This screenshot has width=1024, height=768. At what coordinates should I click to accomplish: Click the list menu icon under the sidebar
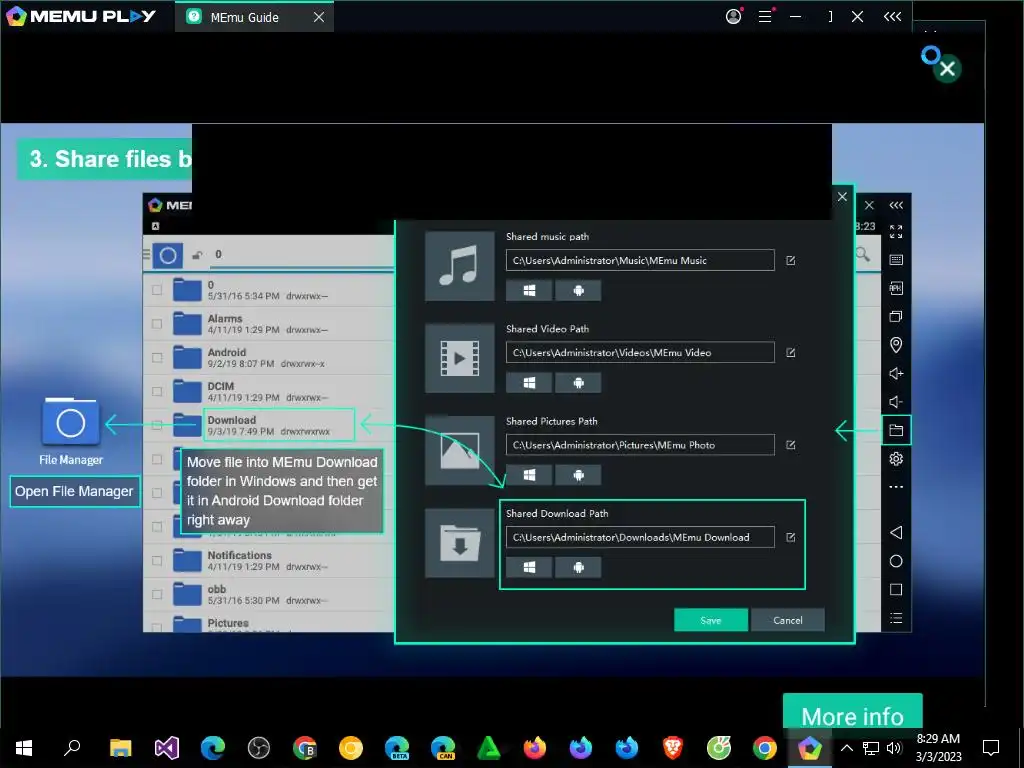[896, 618]
